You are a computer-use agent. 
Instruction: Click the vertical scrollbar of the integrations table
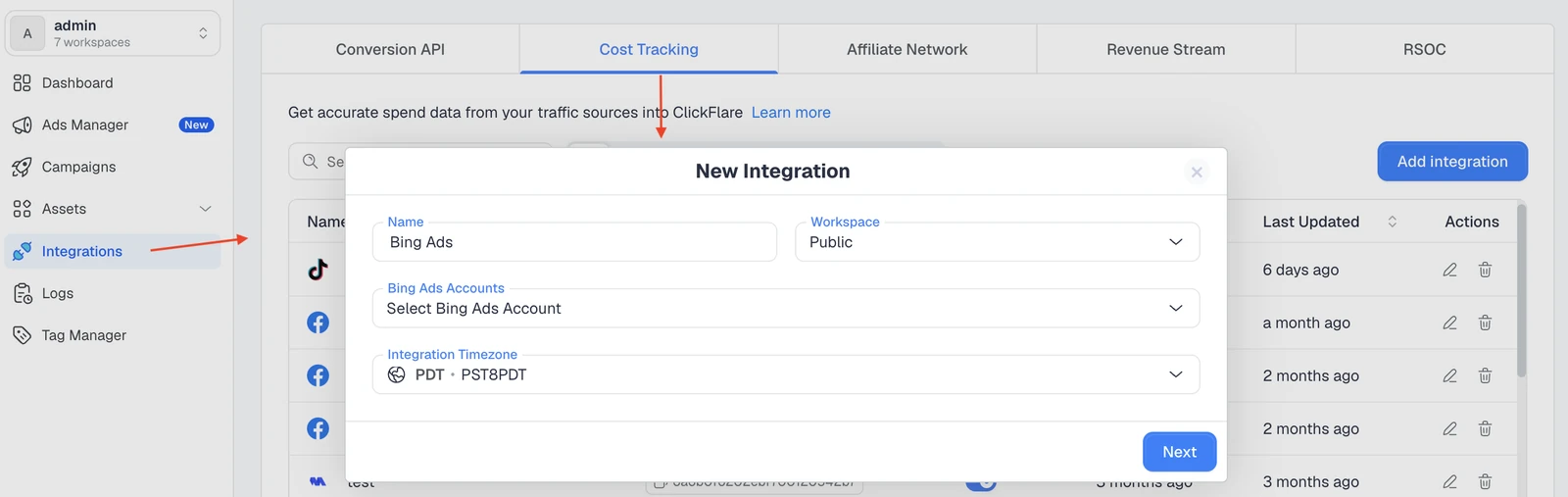[x=1521, y=290]
